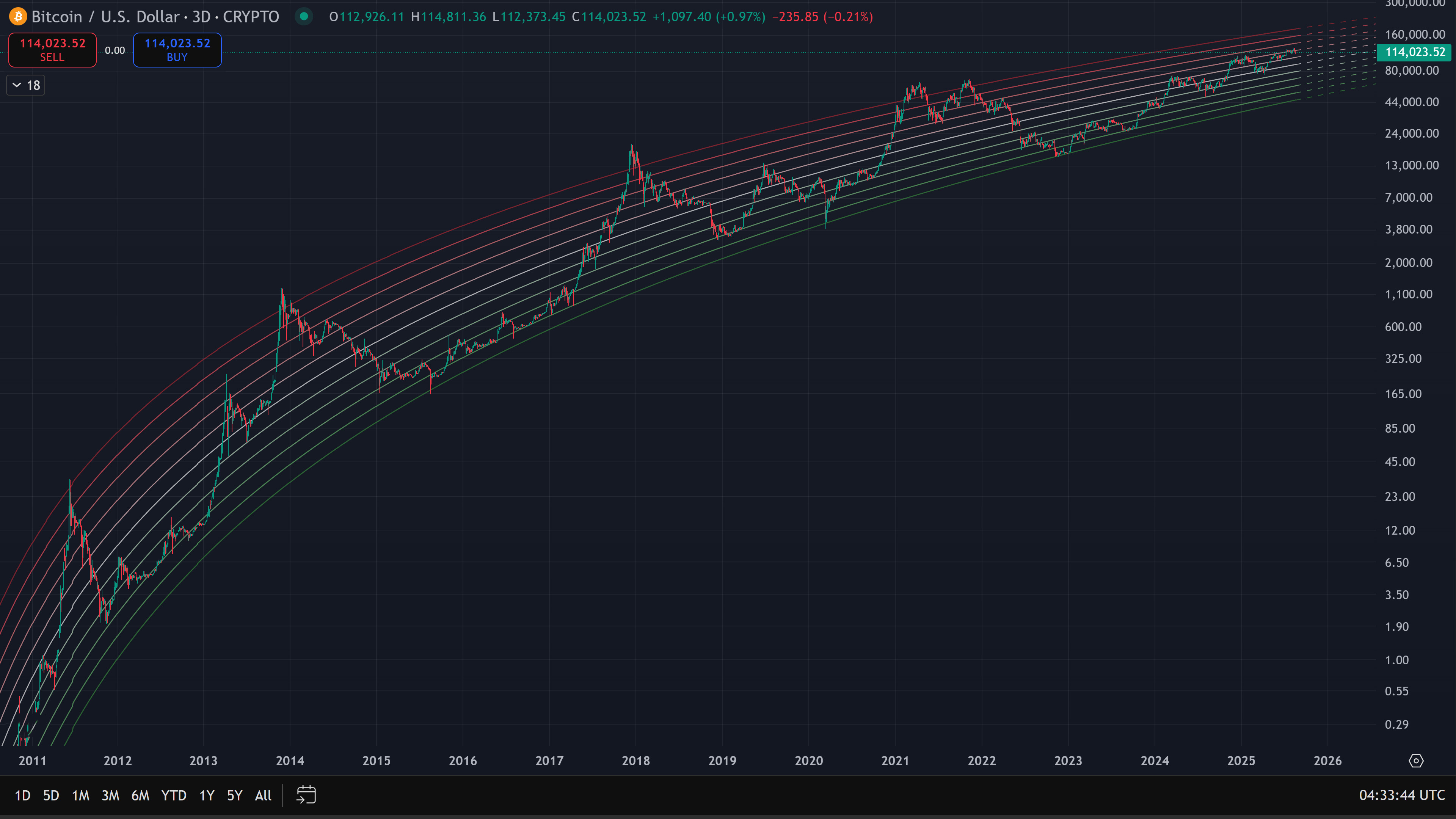Click the Bitcoin logo icon
Image resolution: width=1456 pixels, height=819 pixels.
tap(18, 17)
